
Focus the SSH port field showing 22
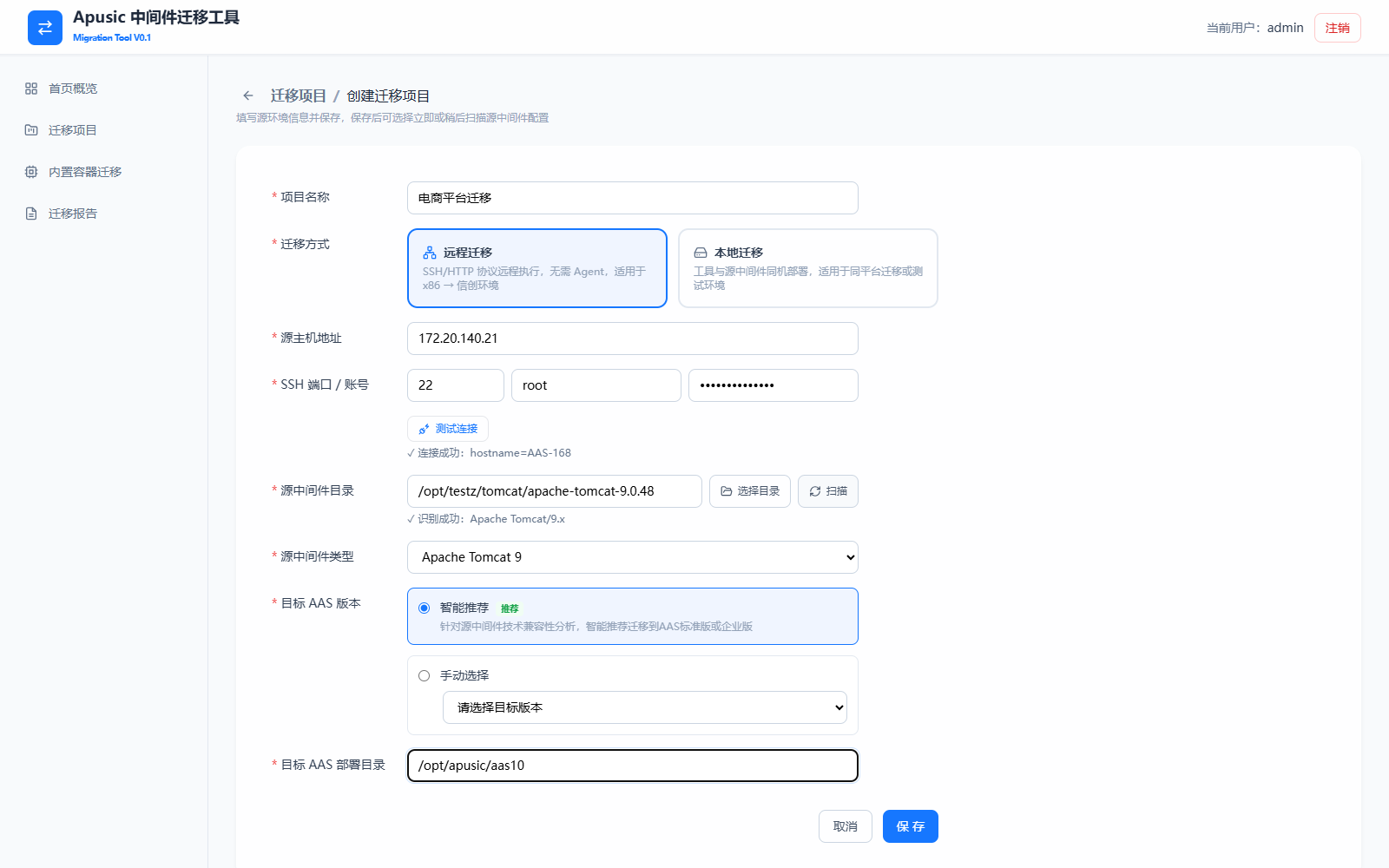(456, 385)
